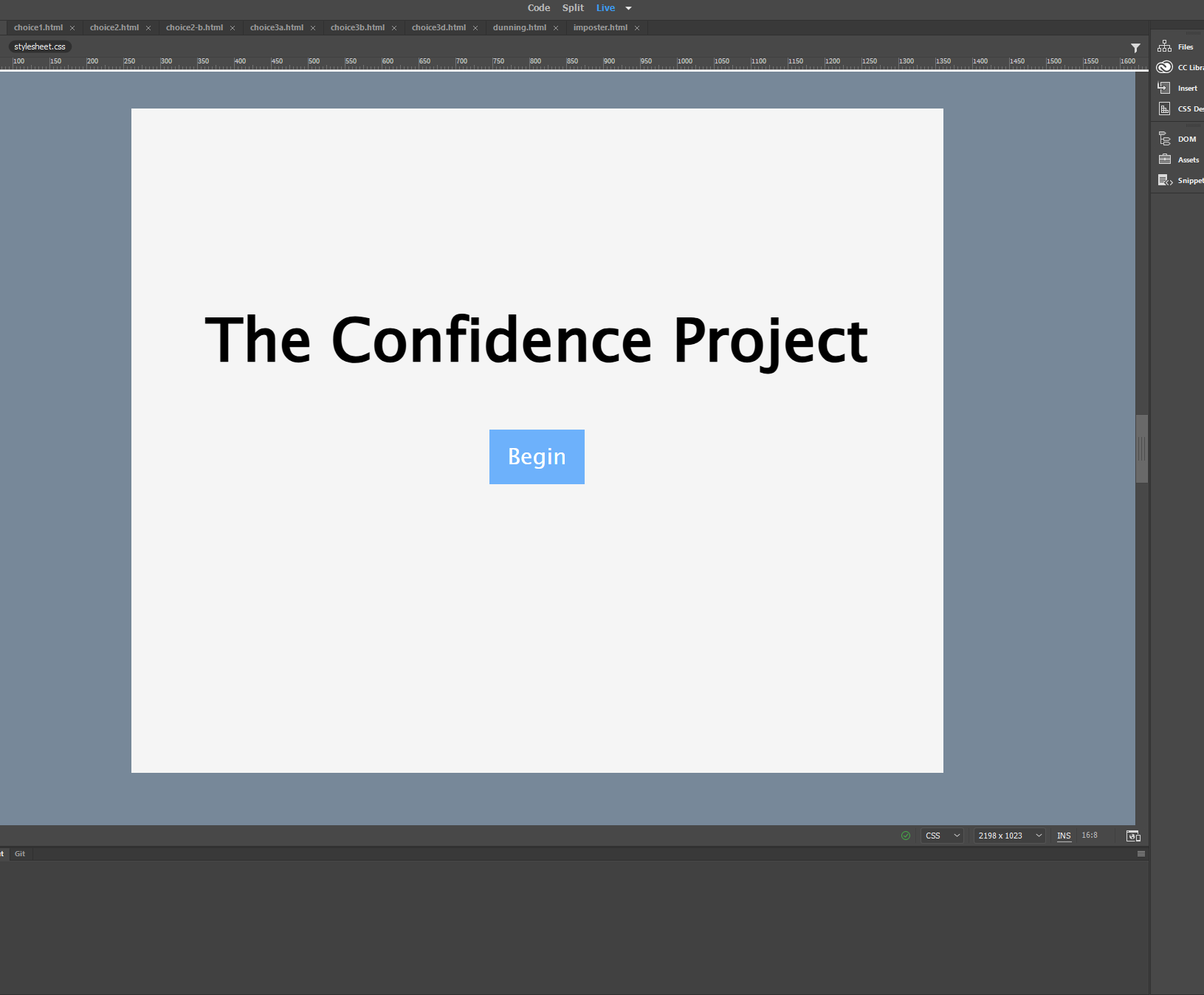This screenshot has height=995, width=1204.
Task: Click the 1000 mark on the ruler
Action: (x=685, y=61)
